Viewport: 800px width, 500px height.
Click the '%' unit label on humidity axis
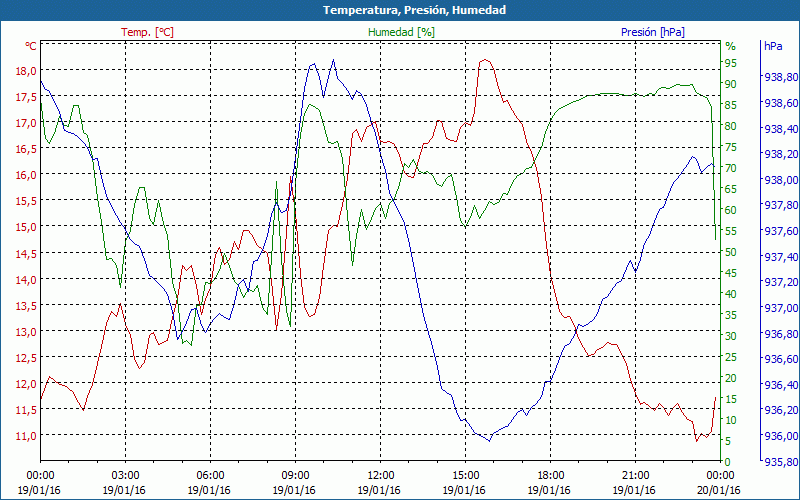[x=731, y=46]
